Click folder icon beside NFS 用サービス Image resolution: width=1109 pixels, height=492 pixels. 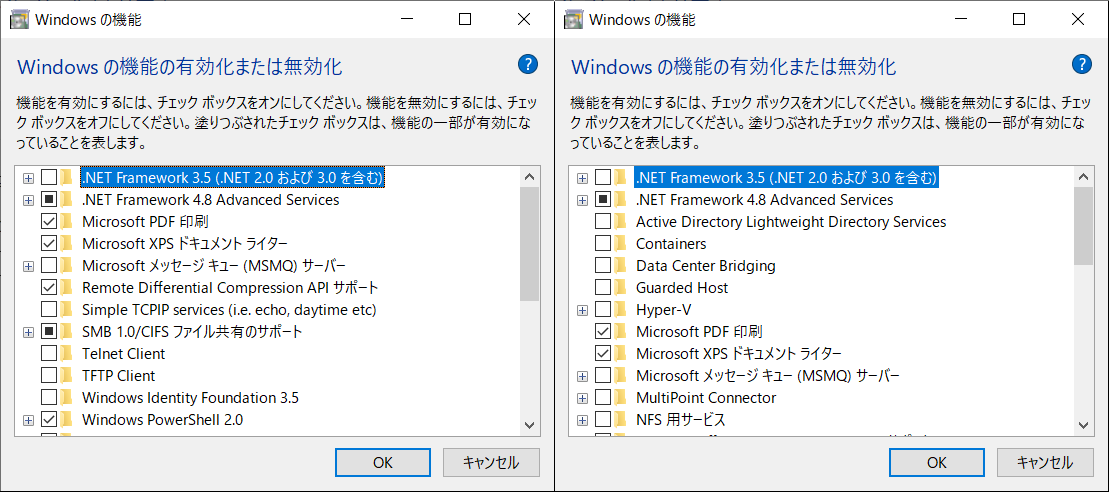pyautogui.click(x=621, y=419)
